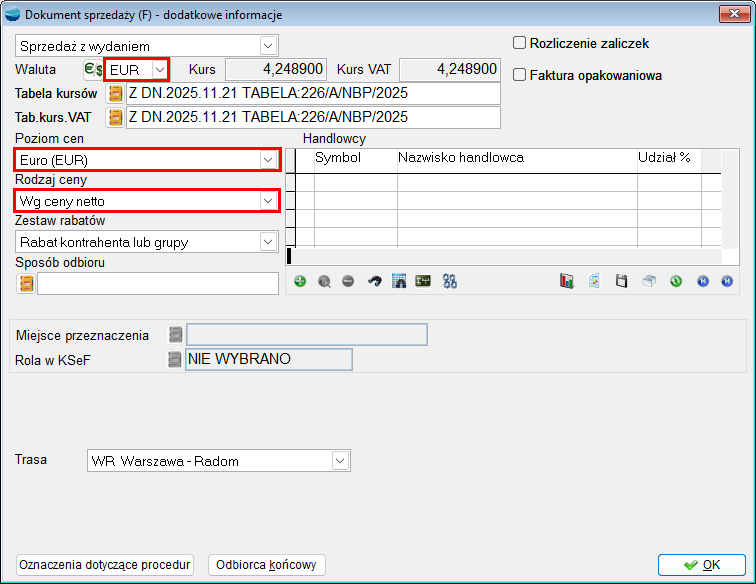The image size is (756, 584).
Task: Click the printer icon in grid toolbar
Action: point(648,282)
